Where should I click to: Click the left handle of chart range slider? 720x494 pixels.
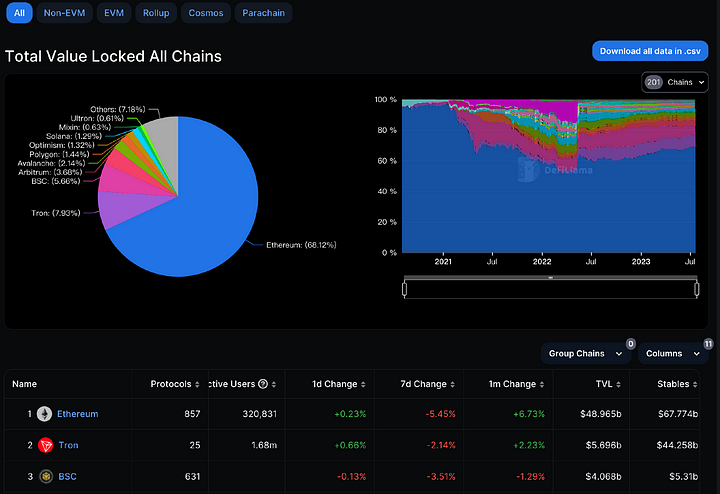(x=403, y=289)
